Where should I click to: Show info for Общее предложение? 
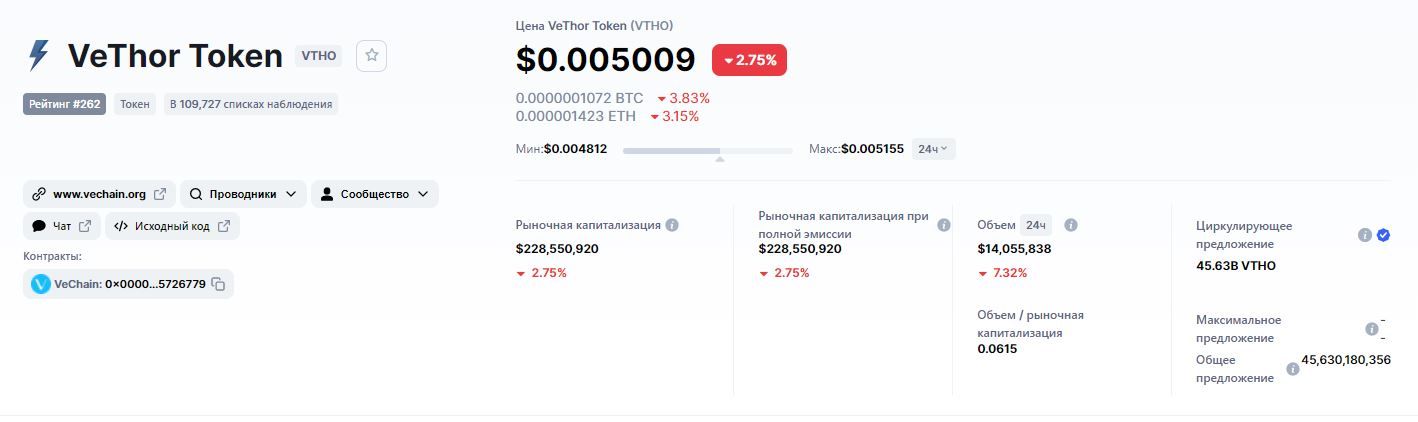(x=1292, y=369)
